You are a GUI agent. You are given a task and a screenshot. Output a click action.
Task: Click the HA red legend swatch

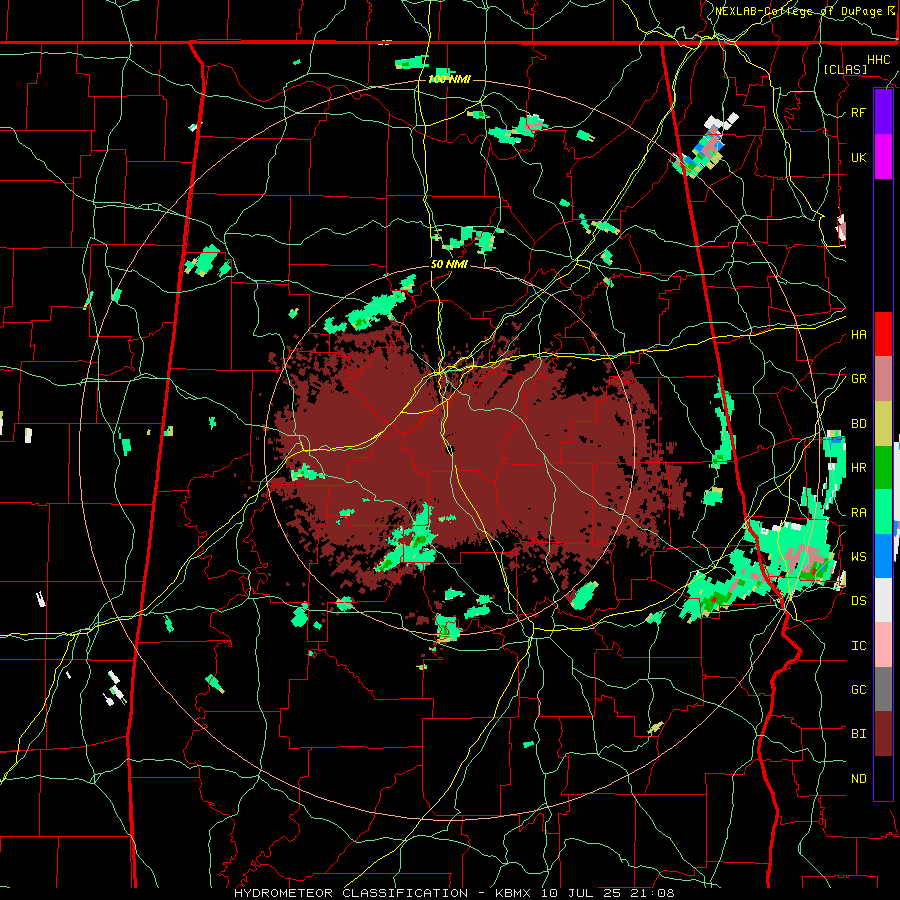(x=883, y=334)
